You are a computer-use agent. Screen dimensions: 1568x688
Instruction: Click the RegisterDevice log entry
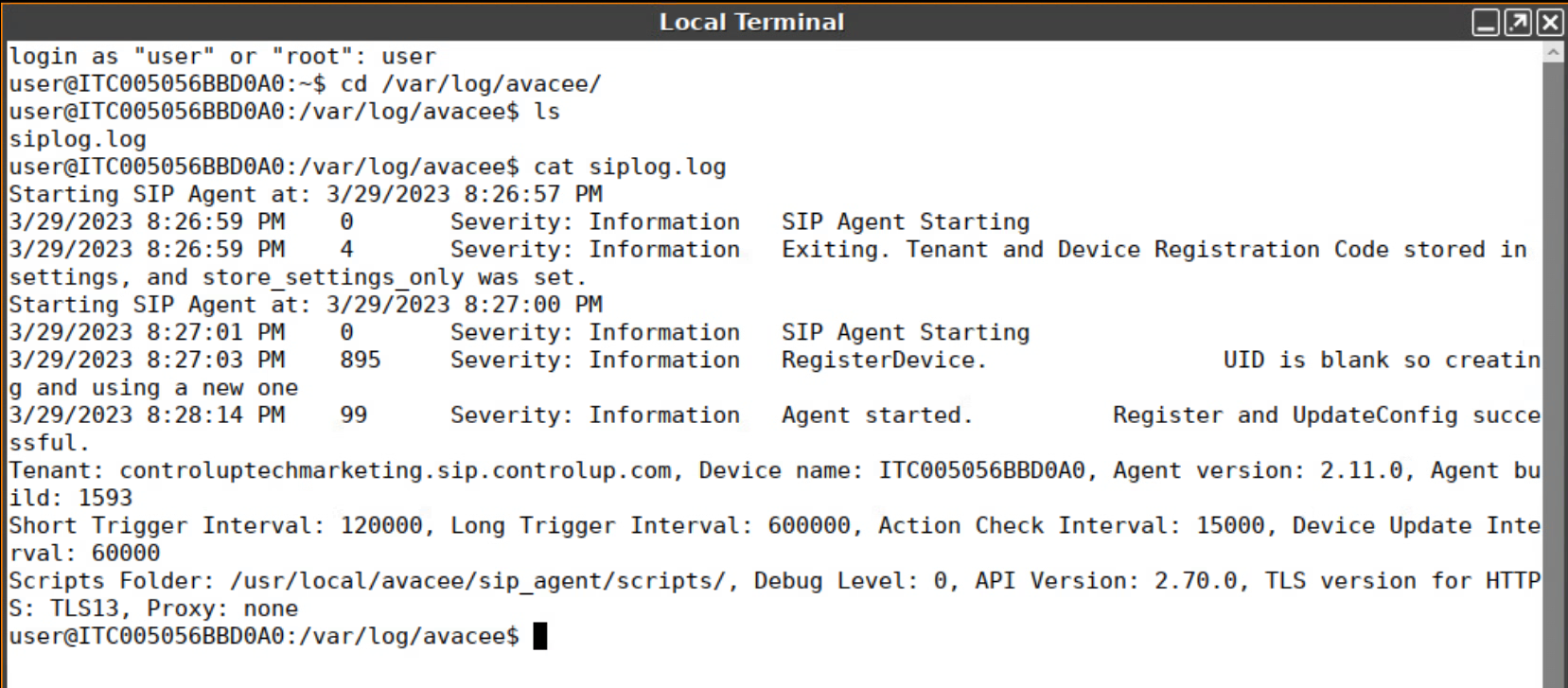coord(880,360)
